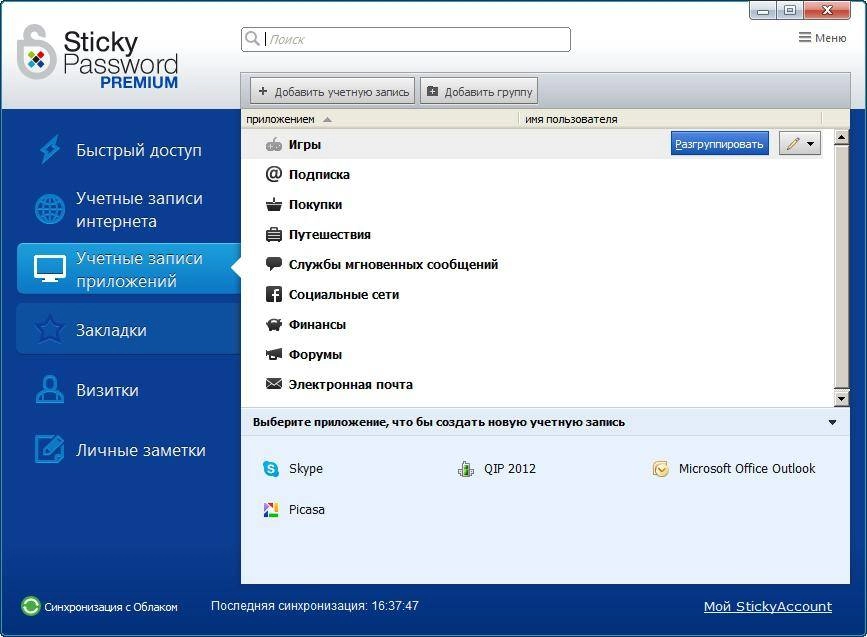Choose Microsoft Office Outlook label
867x637 pixels.
coord(747,469)
